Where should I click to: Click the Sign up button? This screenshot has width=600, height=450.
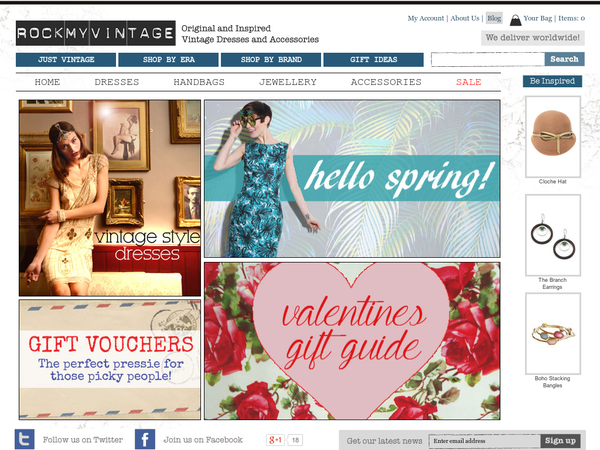coord(560,441)
